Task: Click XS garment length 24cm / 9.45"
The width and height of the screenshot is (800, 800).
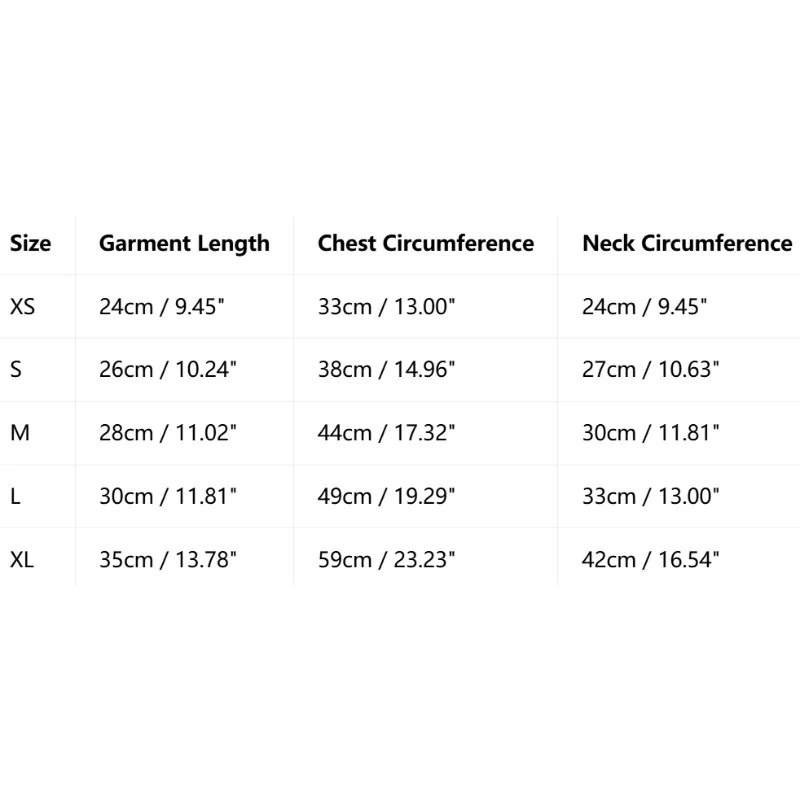Action: 162,307
